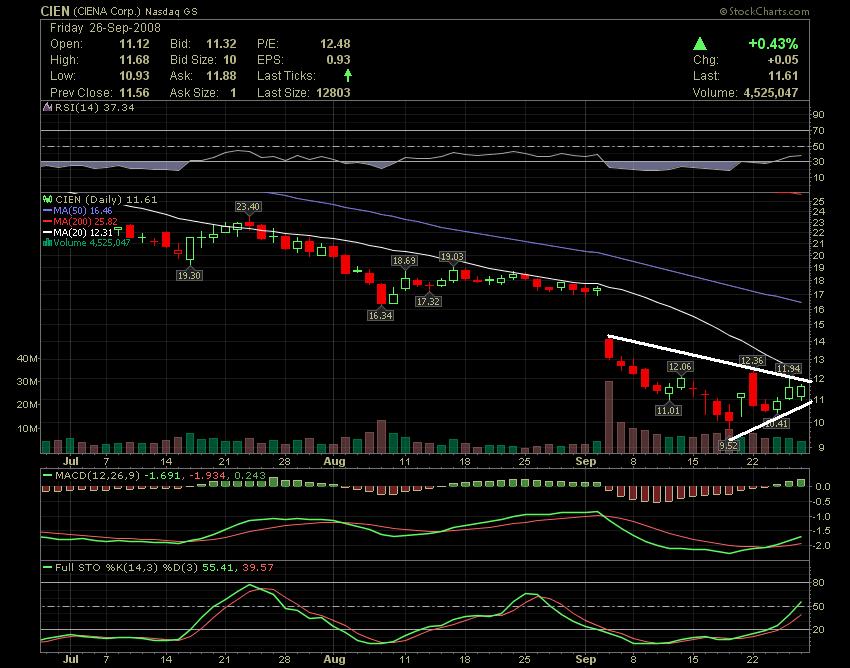The image size is (850, 668).
Task: Click the MACD axis label -2.0
Action: coord(822,545)
